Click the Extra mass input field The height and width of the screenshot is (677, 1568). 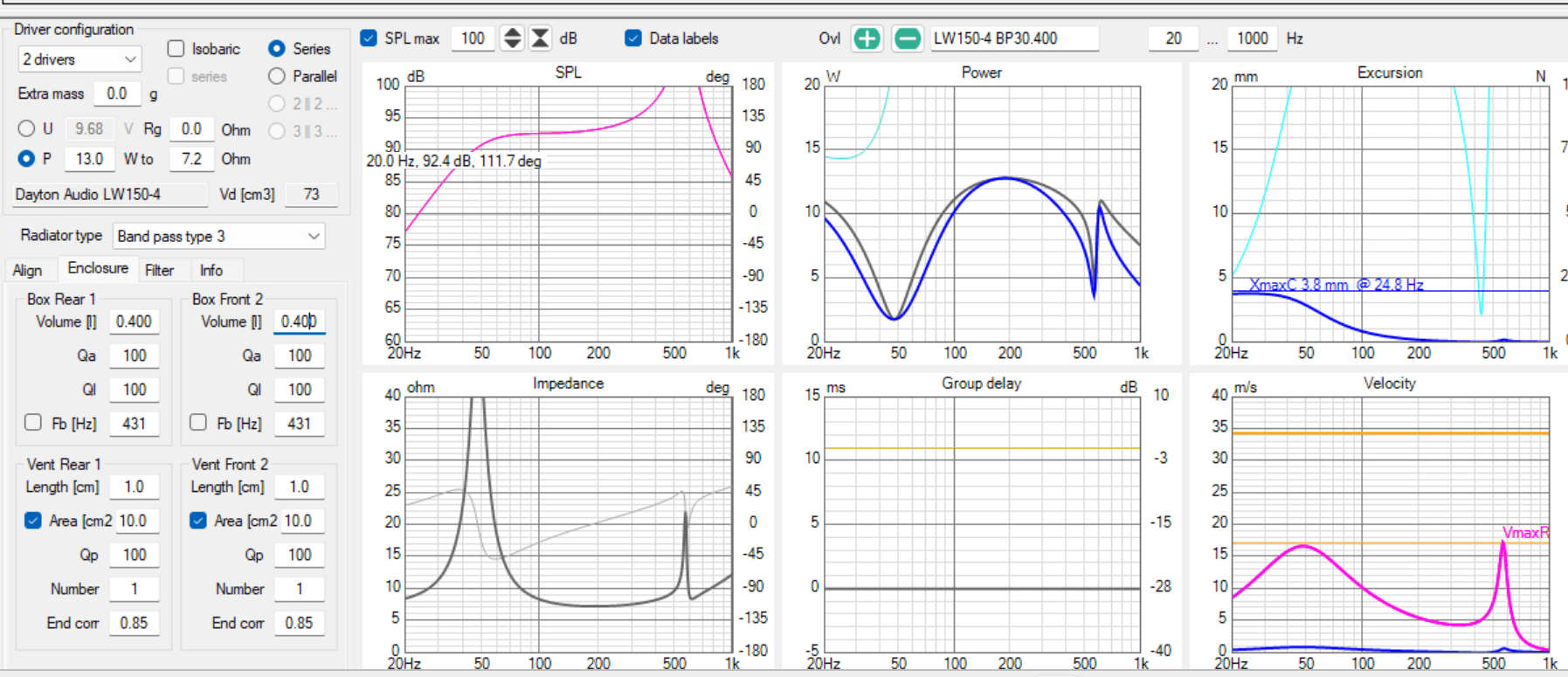[x=117, y=93]
